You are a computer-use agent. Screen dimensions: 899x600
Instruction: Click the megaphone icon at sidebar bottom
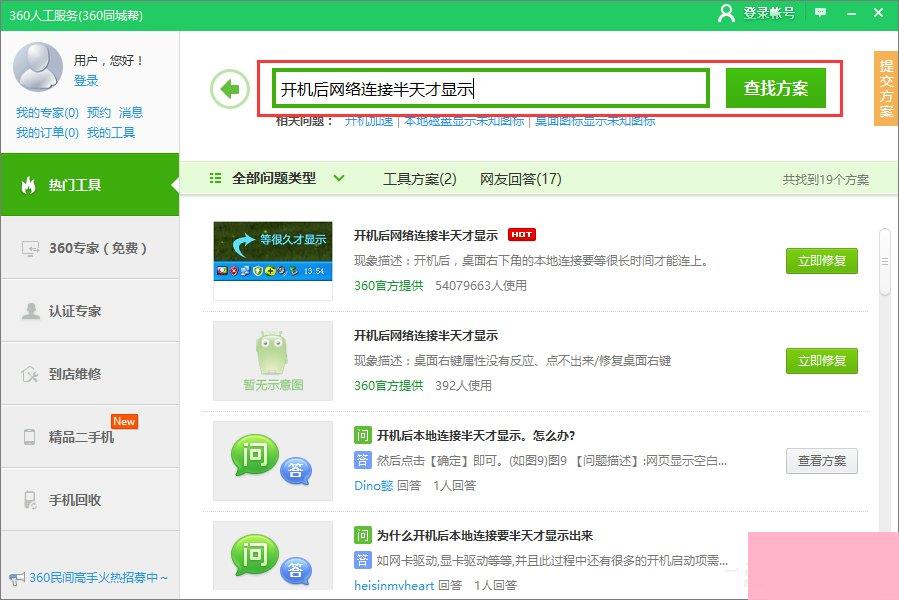(x=17, y=578)
